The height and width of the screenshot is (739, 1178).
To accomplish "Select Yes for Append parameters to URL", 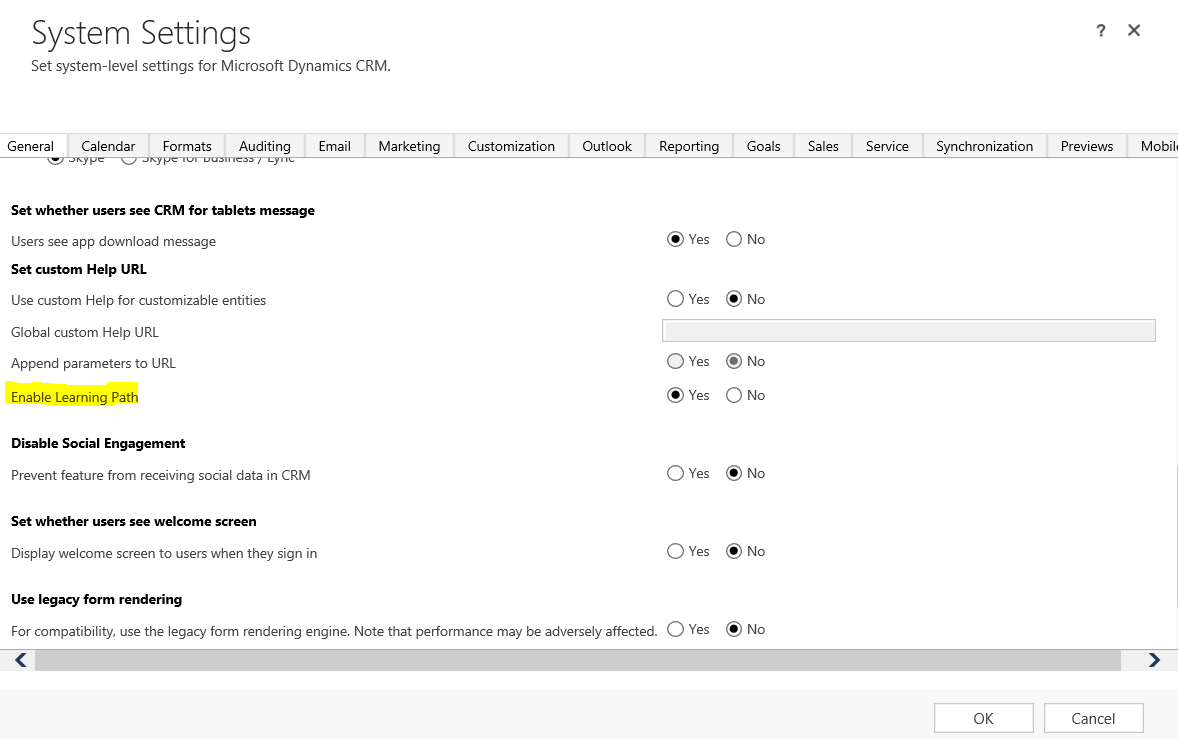I will tap(676, 361).
